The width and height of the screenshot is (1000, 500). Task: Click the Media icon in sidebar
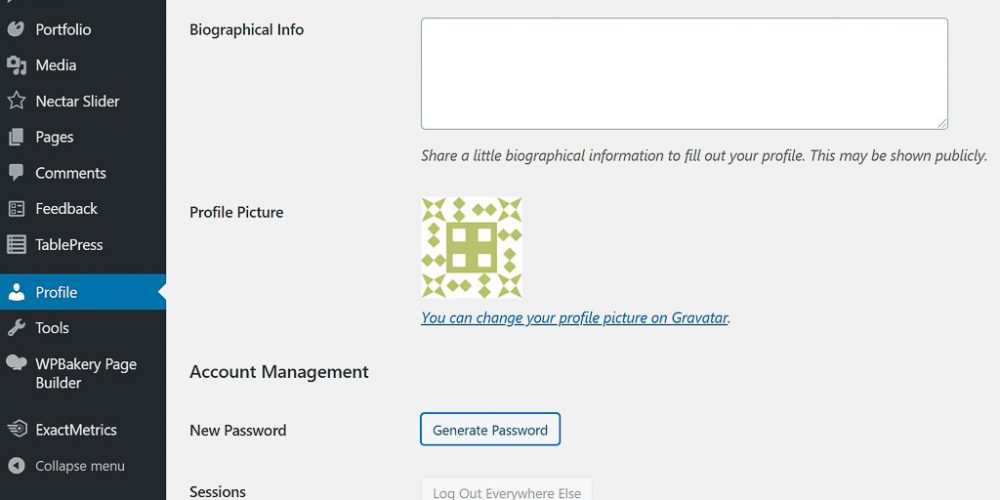point(16,65)
